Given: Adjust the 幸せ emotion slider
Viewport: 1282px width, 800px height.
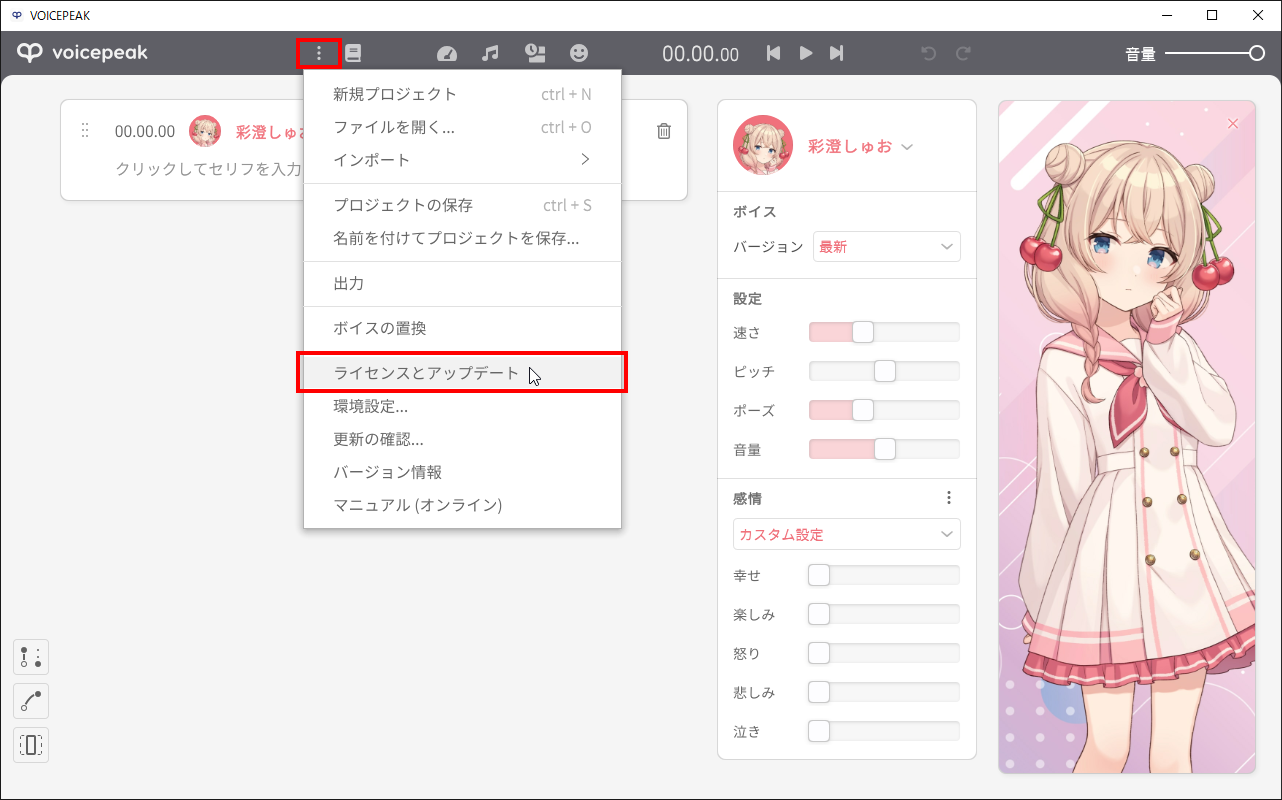Looking at the screenshot, I should click(884, 575).
